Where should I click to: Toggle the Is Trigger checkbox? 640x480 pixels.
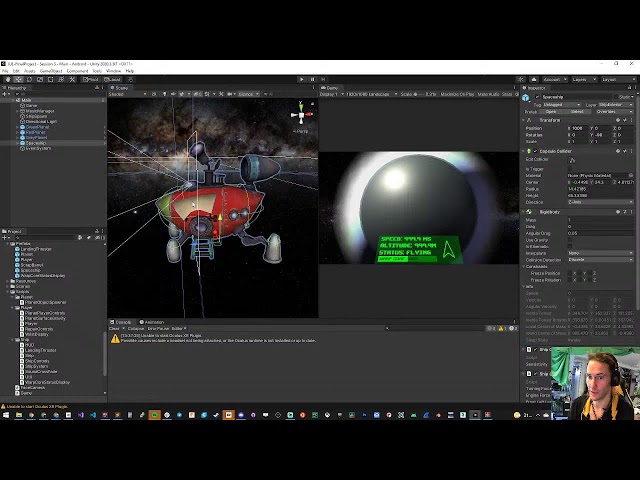coord(570,169)
